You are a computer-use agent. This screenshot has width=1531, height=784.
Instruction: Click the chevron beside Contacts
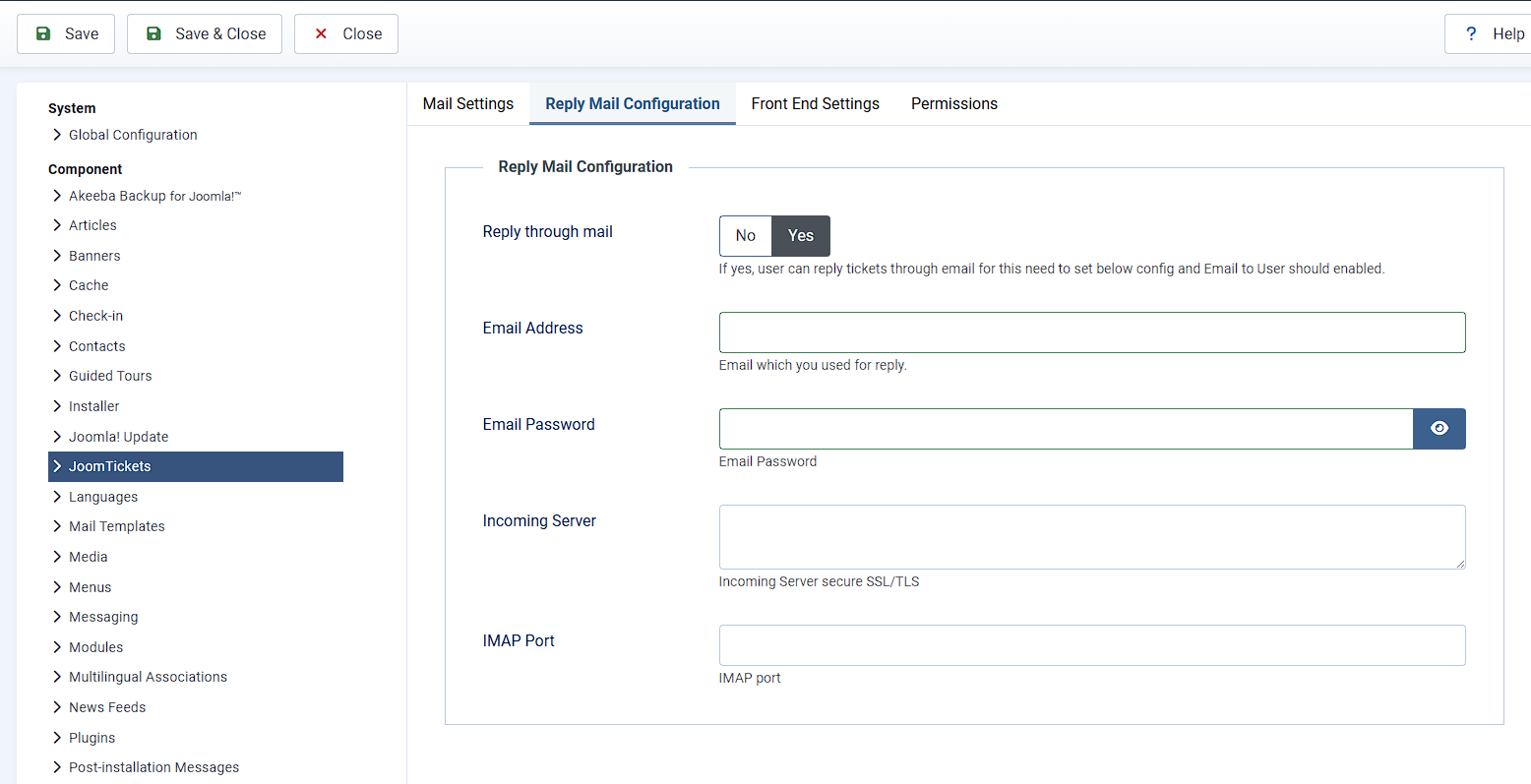(x=57, y=346)
